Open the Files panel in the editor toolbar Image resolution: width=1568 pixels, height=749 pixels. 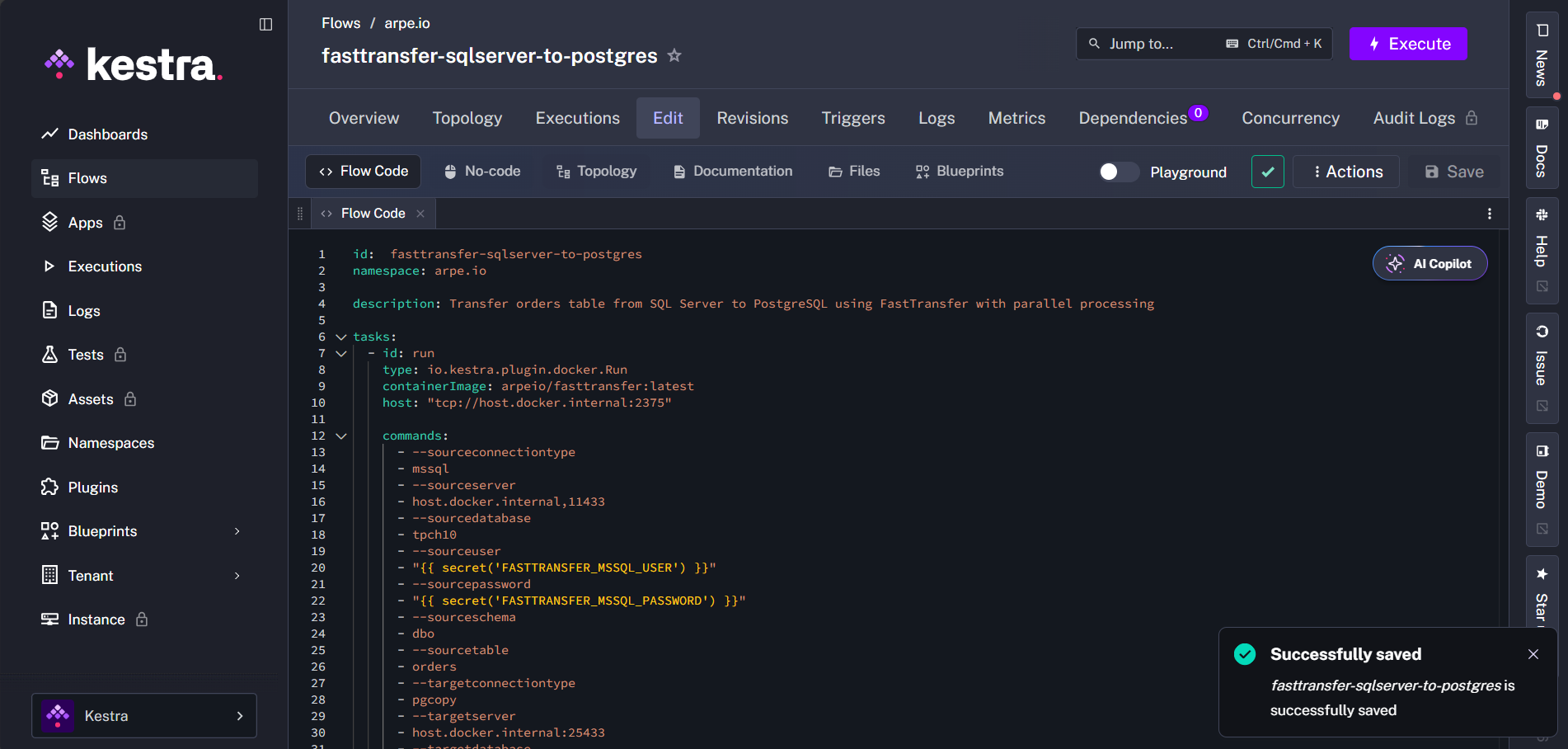pyautogui.click(x=854, y=171)
